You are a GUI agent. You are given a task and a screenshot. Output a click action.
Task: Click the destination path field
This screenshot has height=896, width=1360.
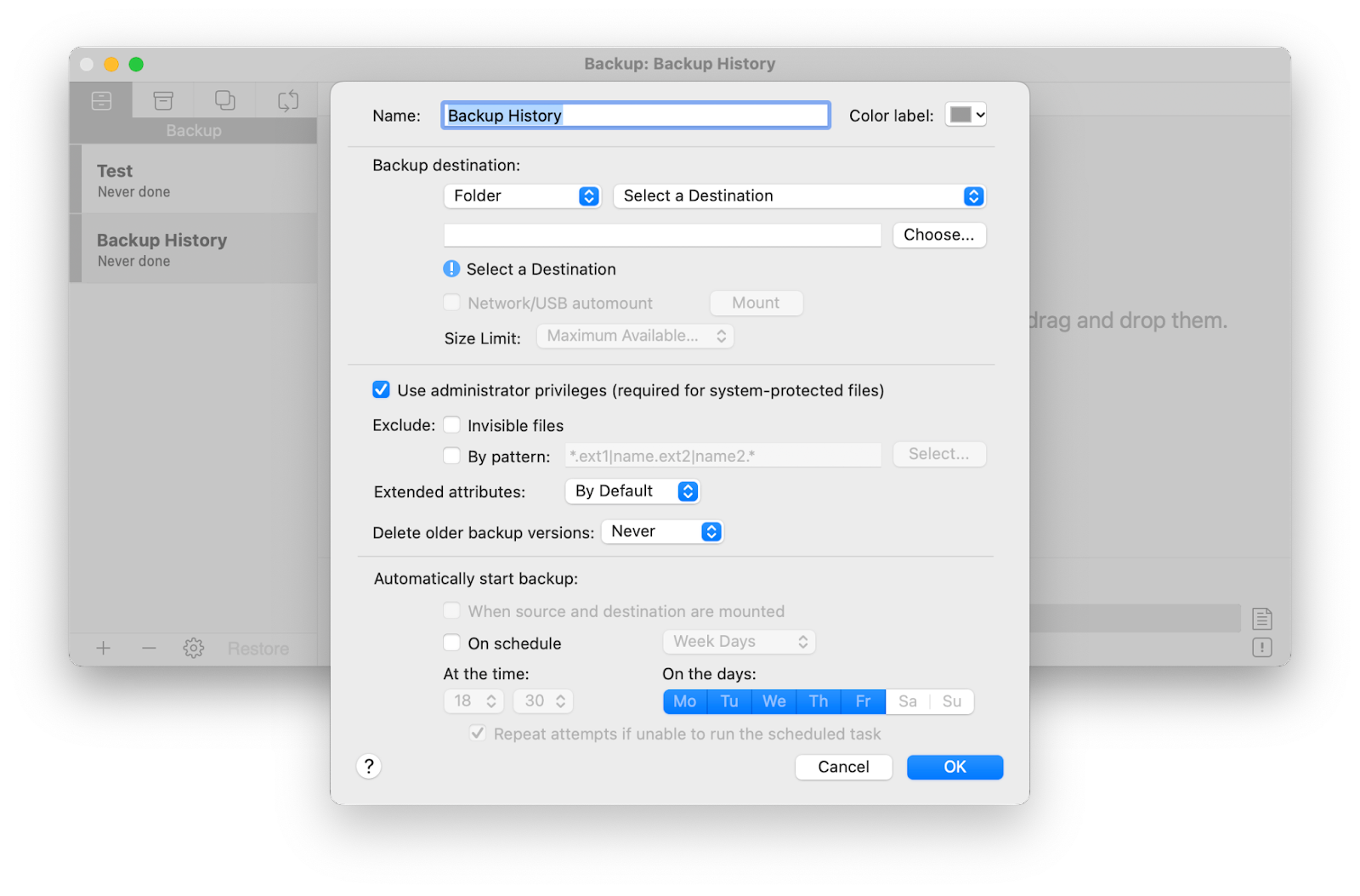pos(662,235)
